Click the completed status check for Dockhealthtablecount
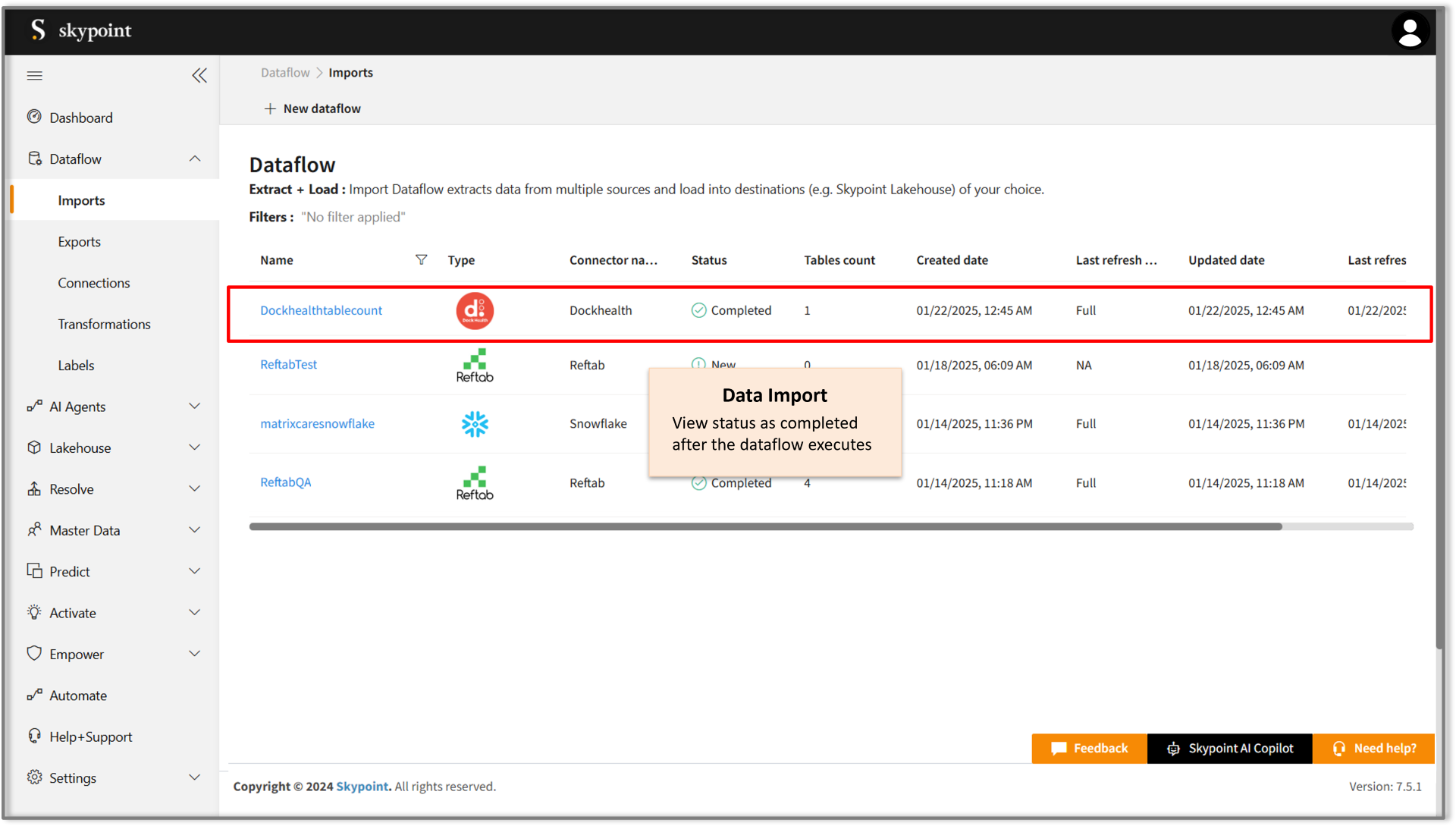Screen dimensions: 1456x826 click(x=698, y=310)
